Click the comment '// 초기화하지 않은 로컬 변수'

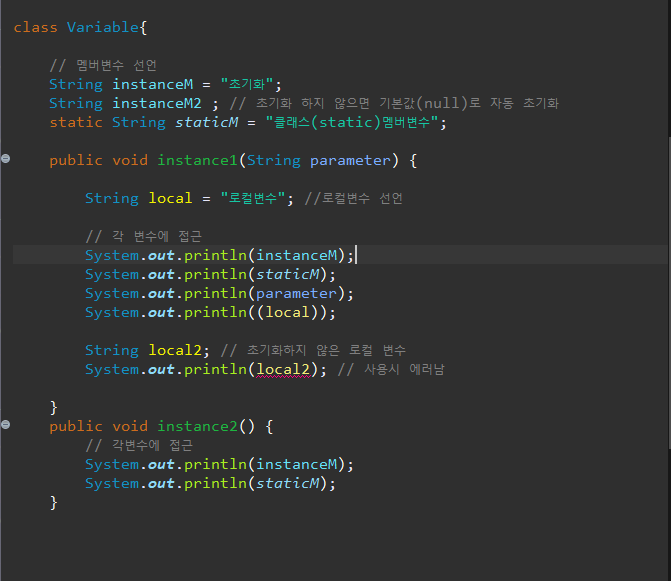point(313,350)
